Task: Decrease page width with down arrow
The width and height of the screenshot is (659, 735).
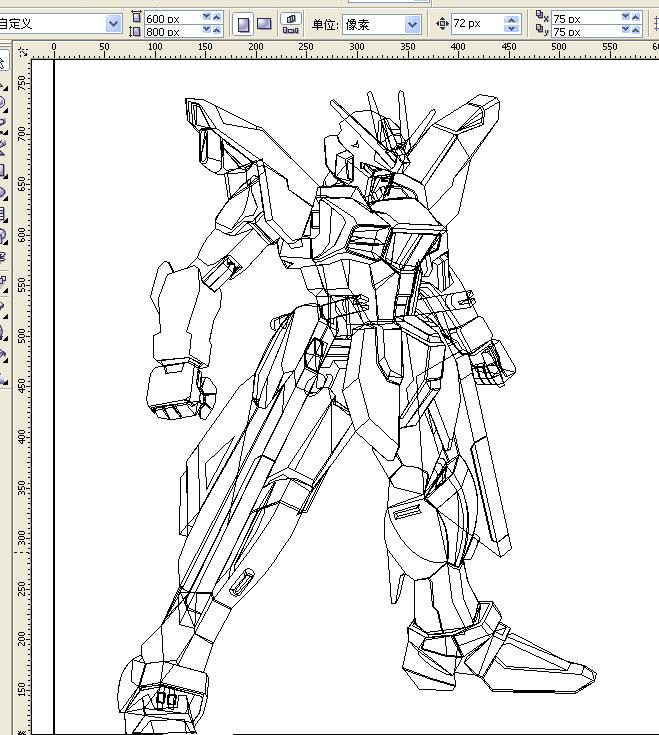Action: point(206,16)
